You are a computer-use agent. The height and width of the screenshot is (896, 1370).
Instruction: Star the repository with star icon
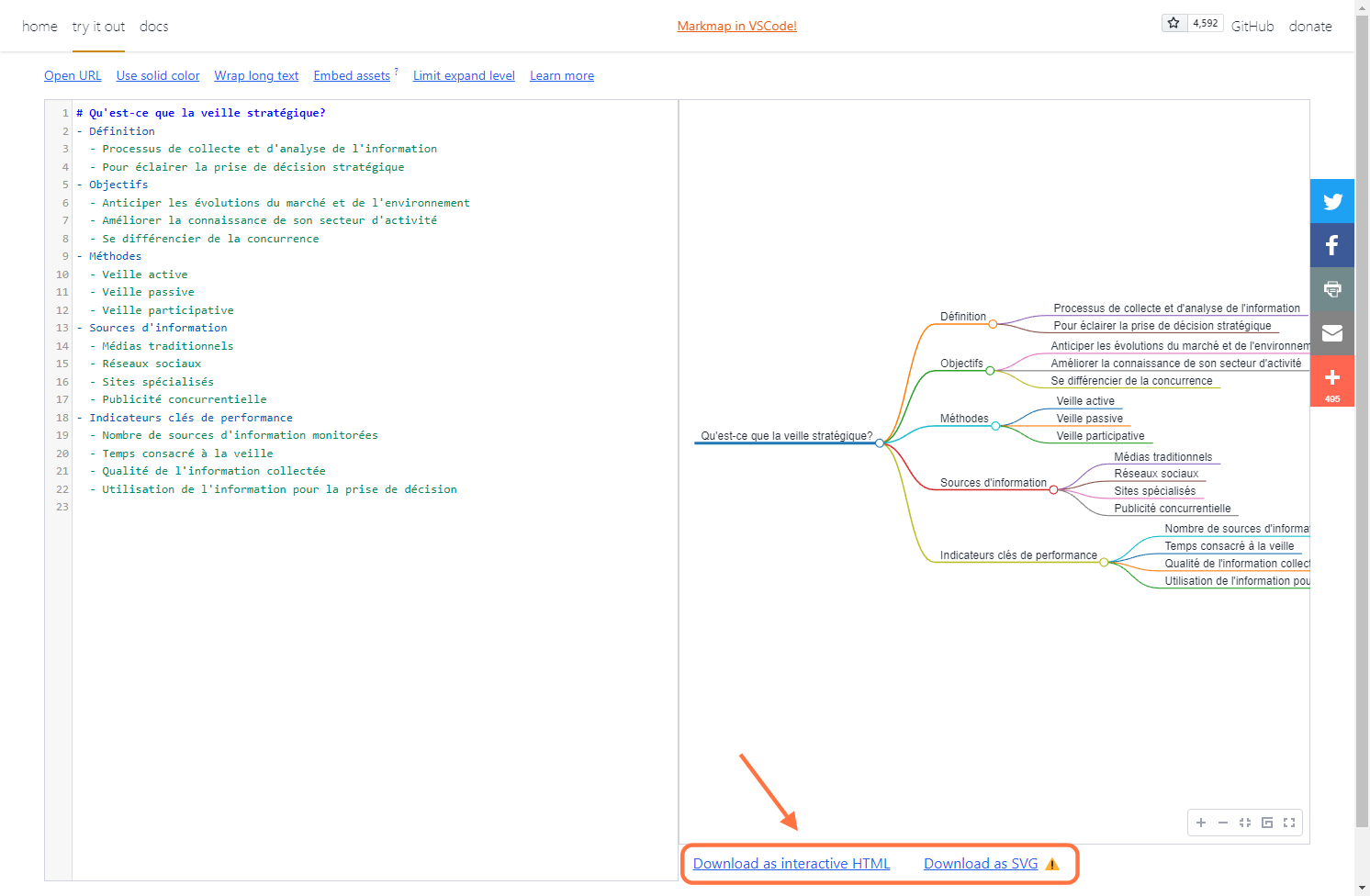click(1173, 23)
